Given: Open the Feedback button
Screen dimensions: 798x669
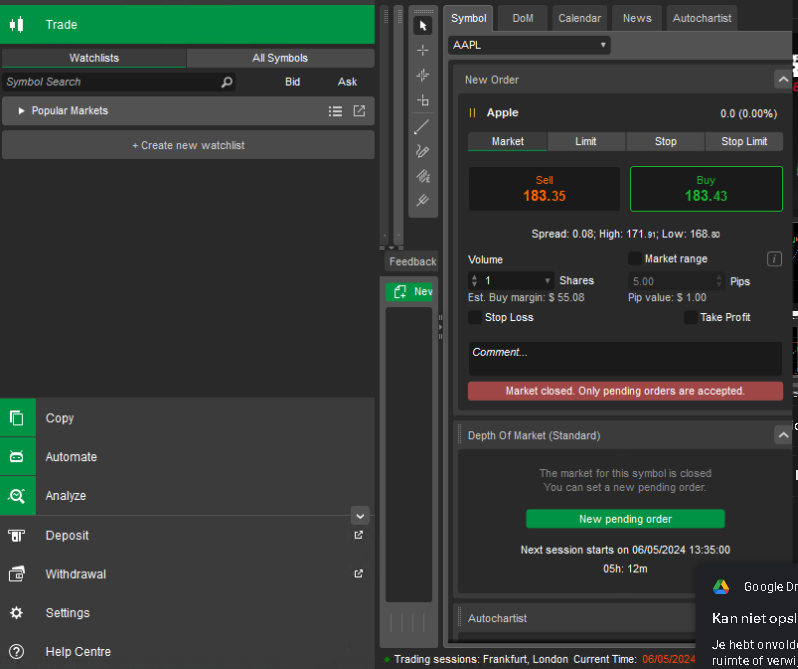Looking at the screenshot, I should coord(412,261).
